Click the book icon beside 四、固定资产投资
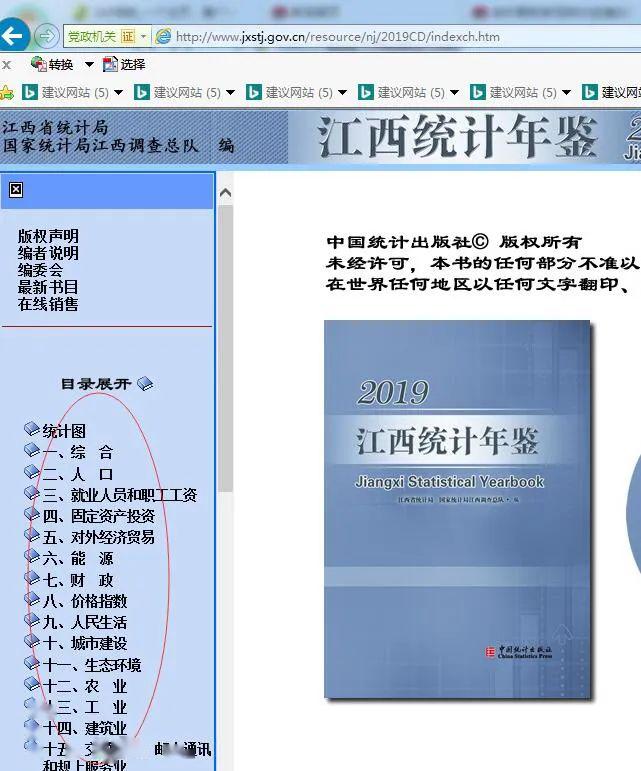This screenshot has height=771, width=641. 32,514
